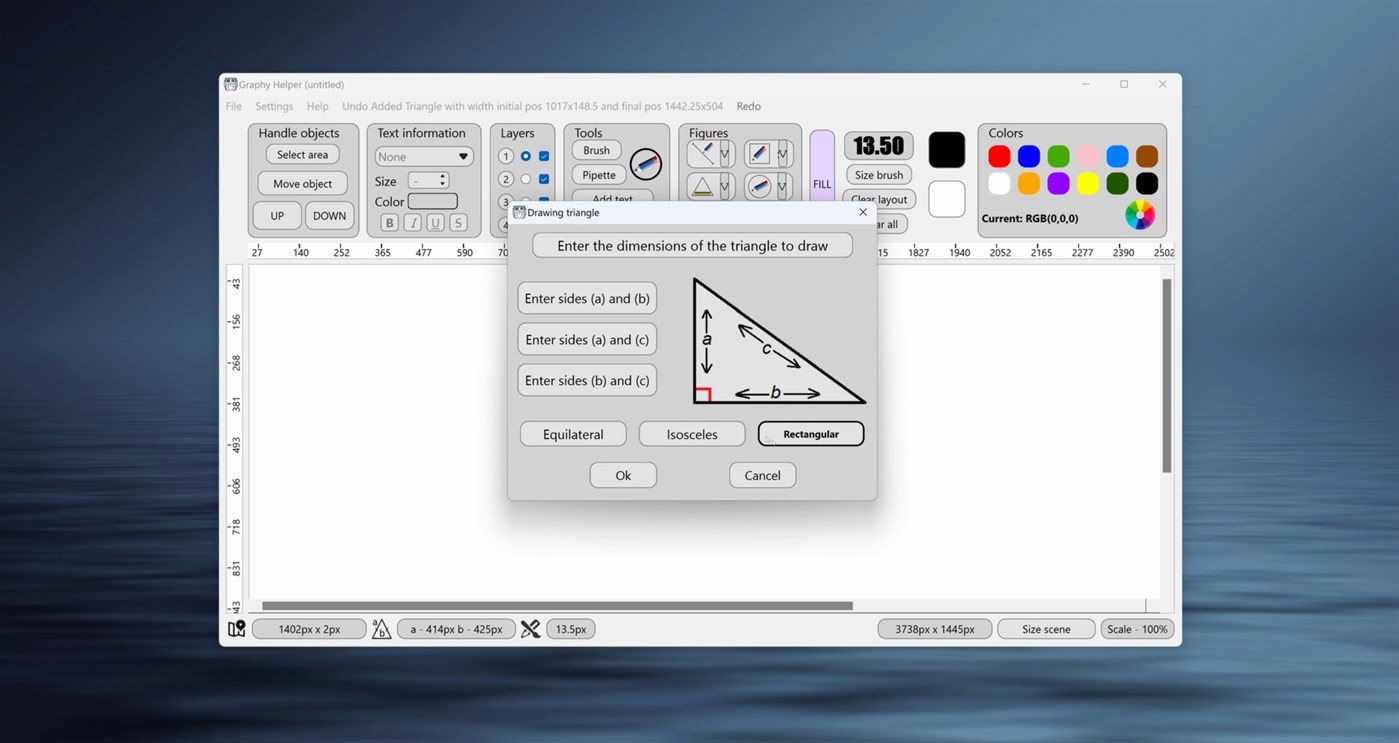This screenshot has height=743, width=1399.
Task: Open the font selection dropdown in Text information
Action: click(x=423, y=156)
